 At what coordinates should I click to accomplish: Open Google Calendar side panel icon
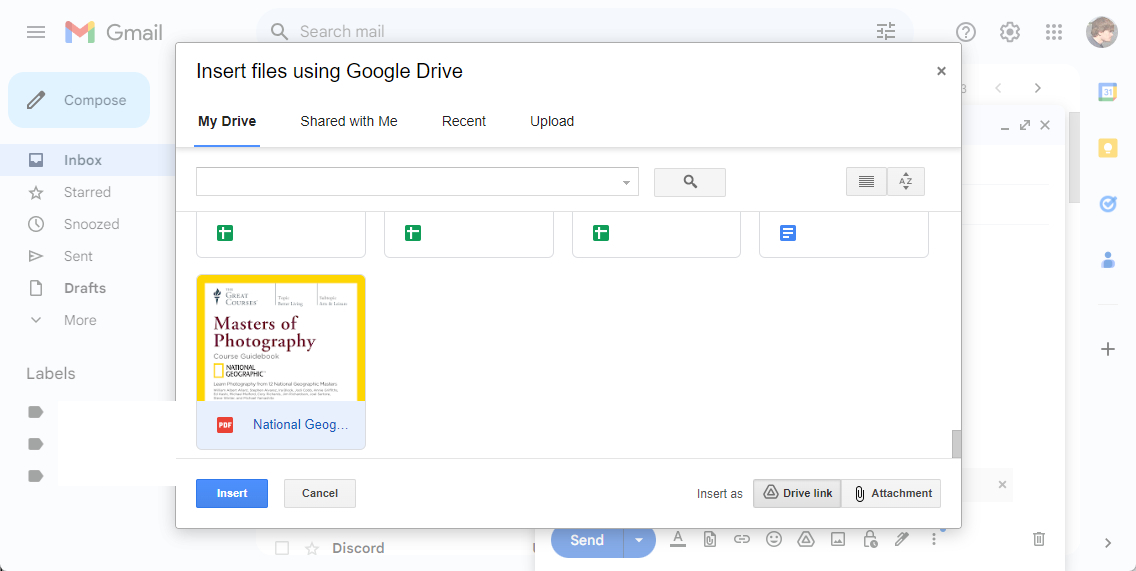pyautogui.click(x=1108, y=92)
